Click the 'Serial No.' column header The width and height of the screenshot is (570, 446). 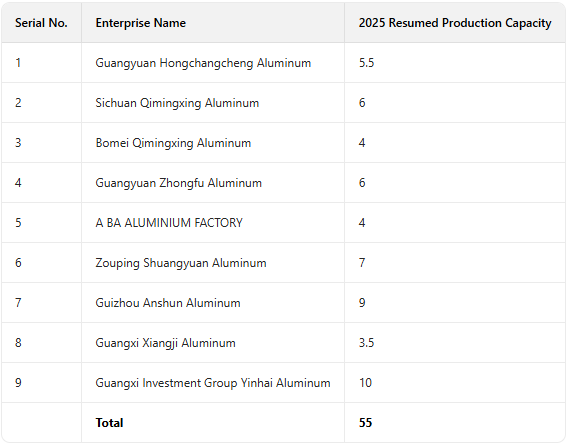point(41,23)
